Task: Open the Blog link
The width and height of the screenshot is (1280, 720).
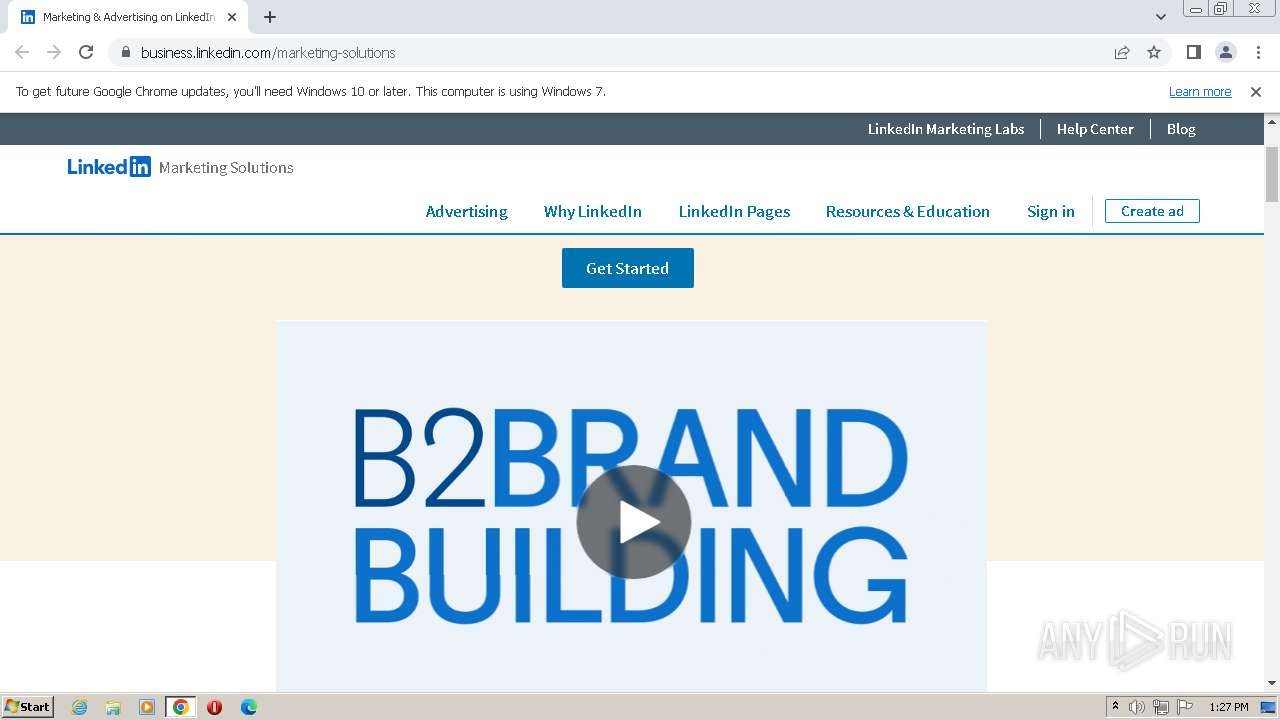Action: (x=1181, y=129)
